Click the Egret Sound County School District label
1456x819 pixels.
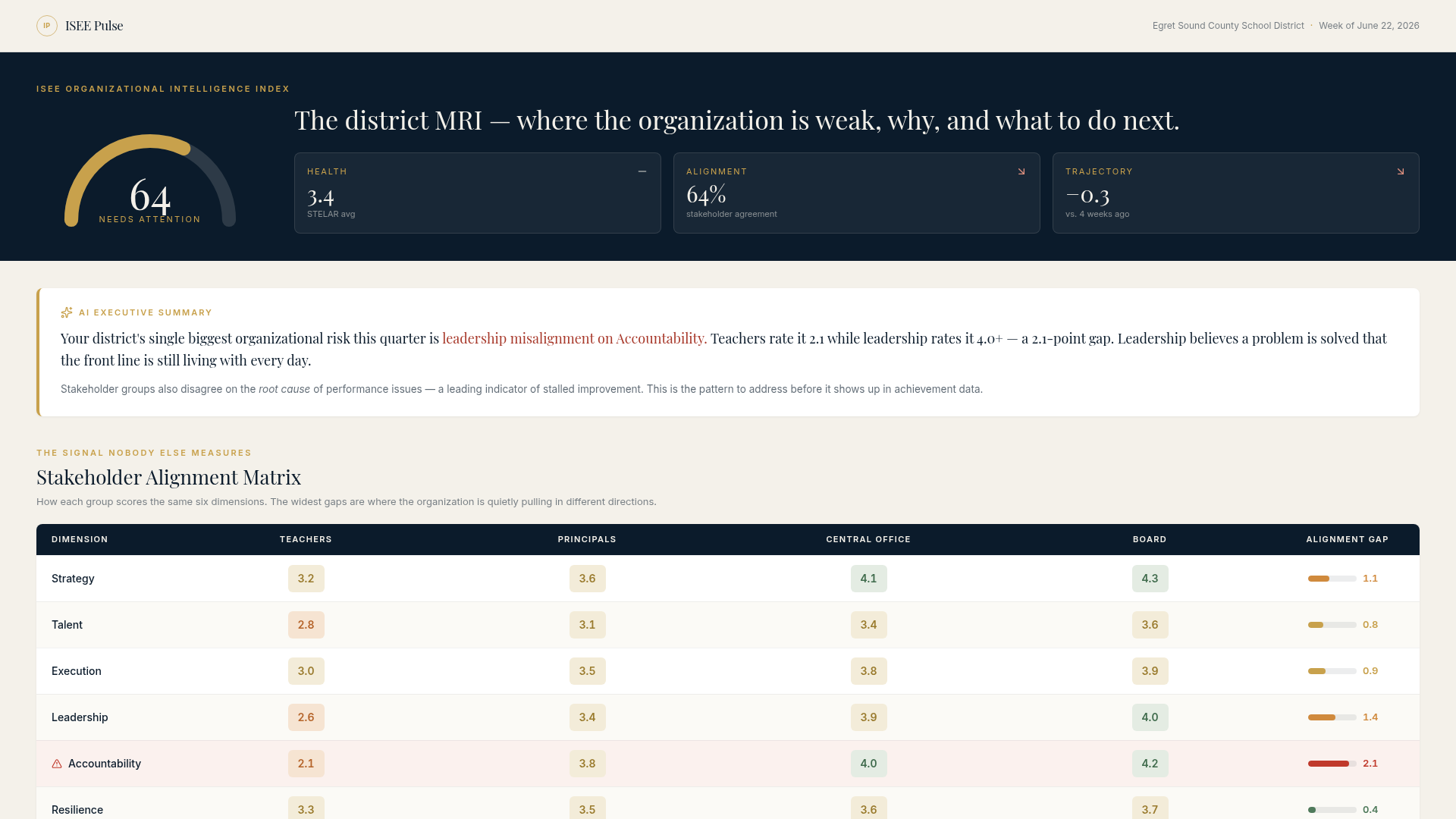pos(1228,26)
